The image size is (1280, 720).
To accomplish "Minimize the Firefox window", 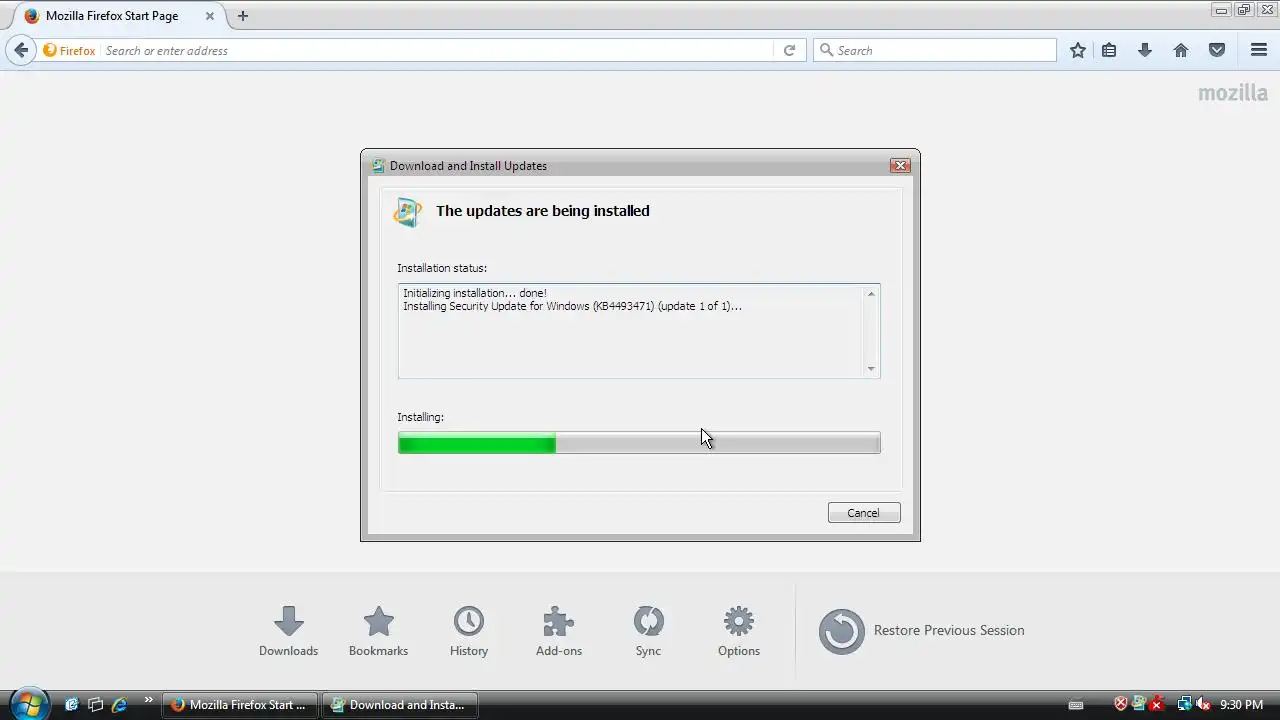I will click(1222, 9).
